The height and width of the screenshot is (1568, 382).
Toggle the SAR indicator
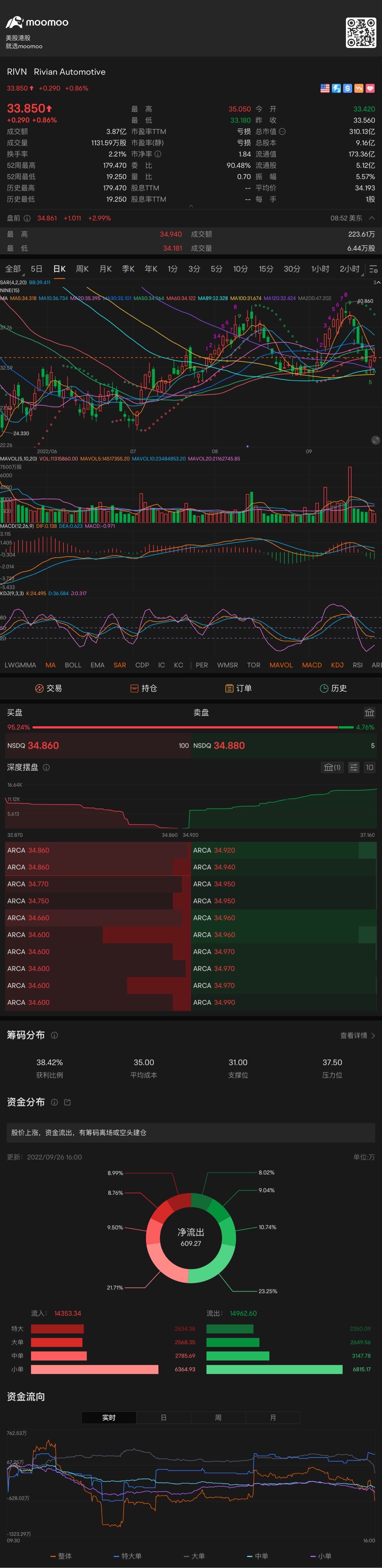coord(120,665)
